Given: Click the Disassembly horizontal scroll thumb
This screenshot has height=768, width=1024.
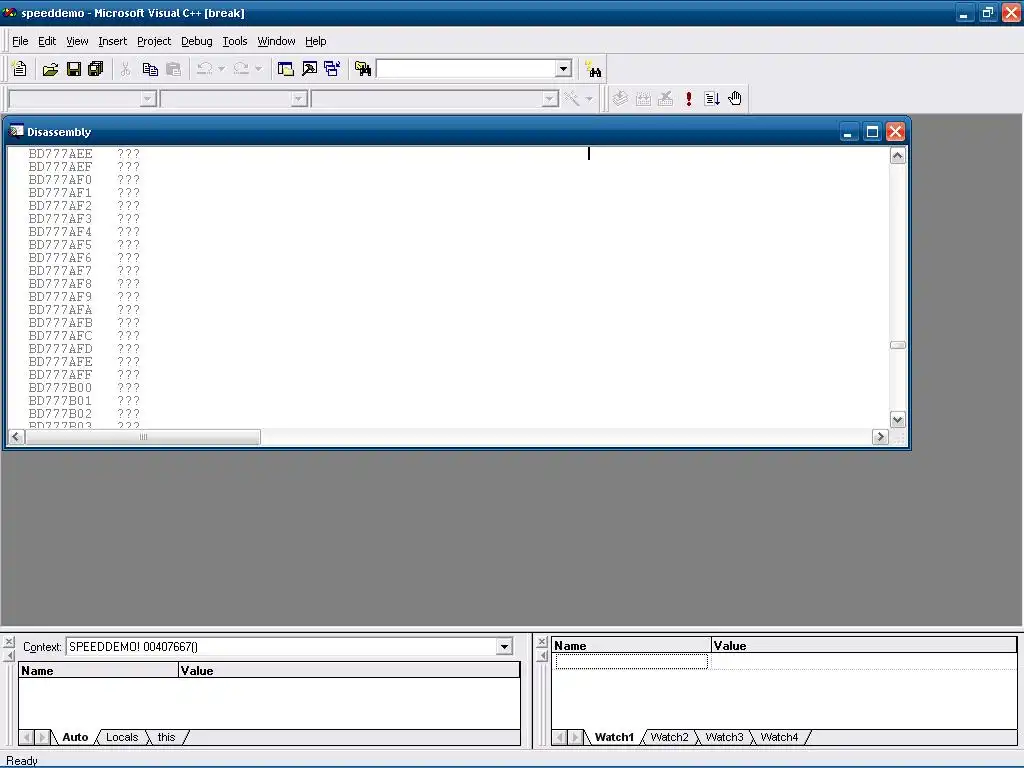Looking at the screenshot, I should [143, 437].
